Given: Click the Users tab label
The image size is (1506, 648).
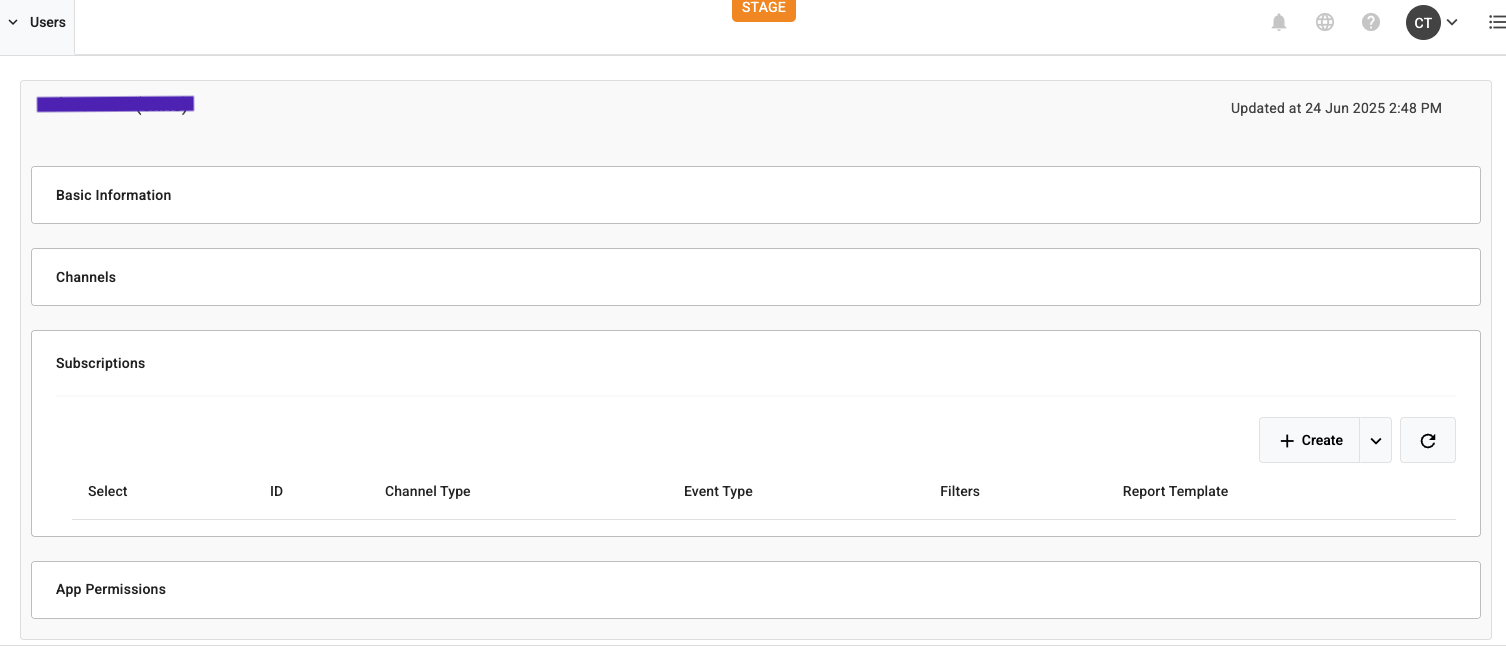Looking at the screenshot, I should [47, 22].
